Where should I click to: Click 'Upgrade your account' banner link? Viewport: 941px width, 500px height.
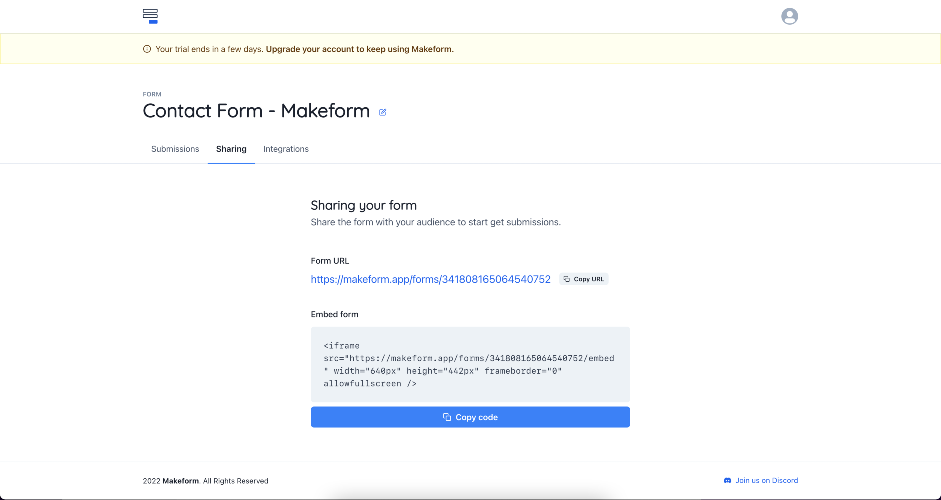coord(359,49)
